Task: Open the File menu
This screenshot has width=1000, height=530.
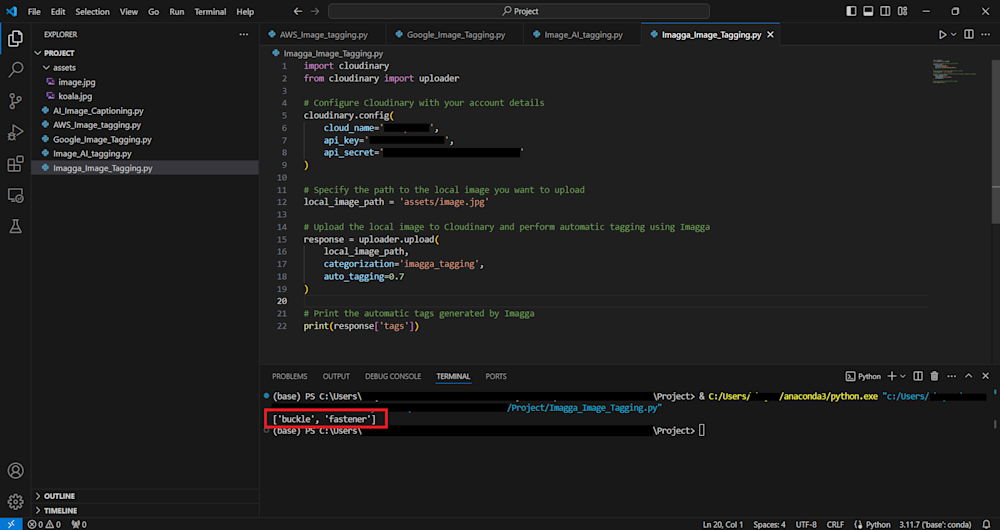Action: point(34,11)
